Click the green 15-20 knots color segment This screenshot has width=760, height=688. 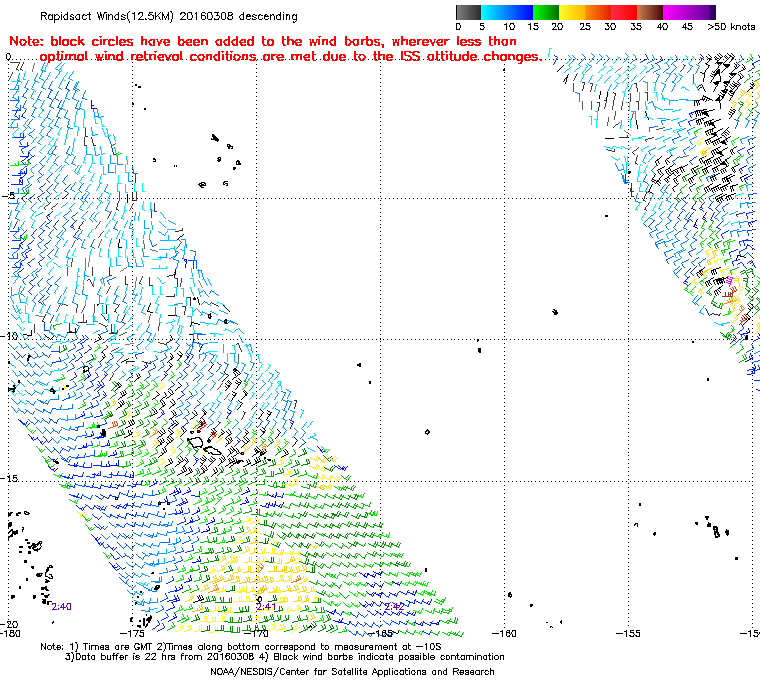(546, 12)
